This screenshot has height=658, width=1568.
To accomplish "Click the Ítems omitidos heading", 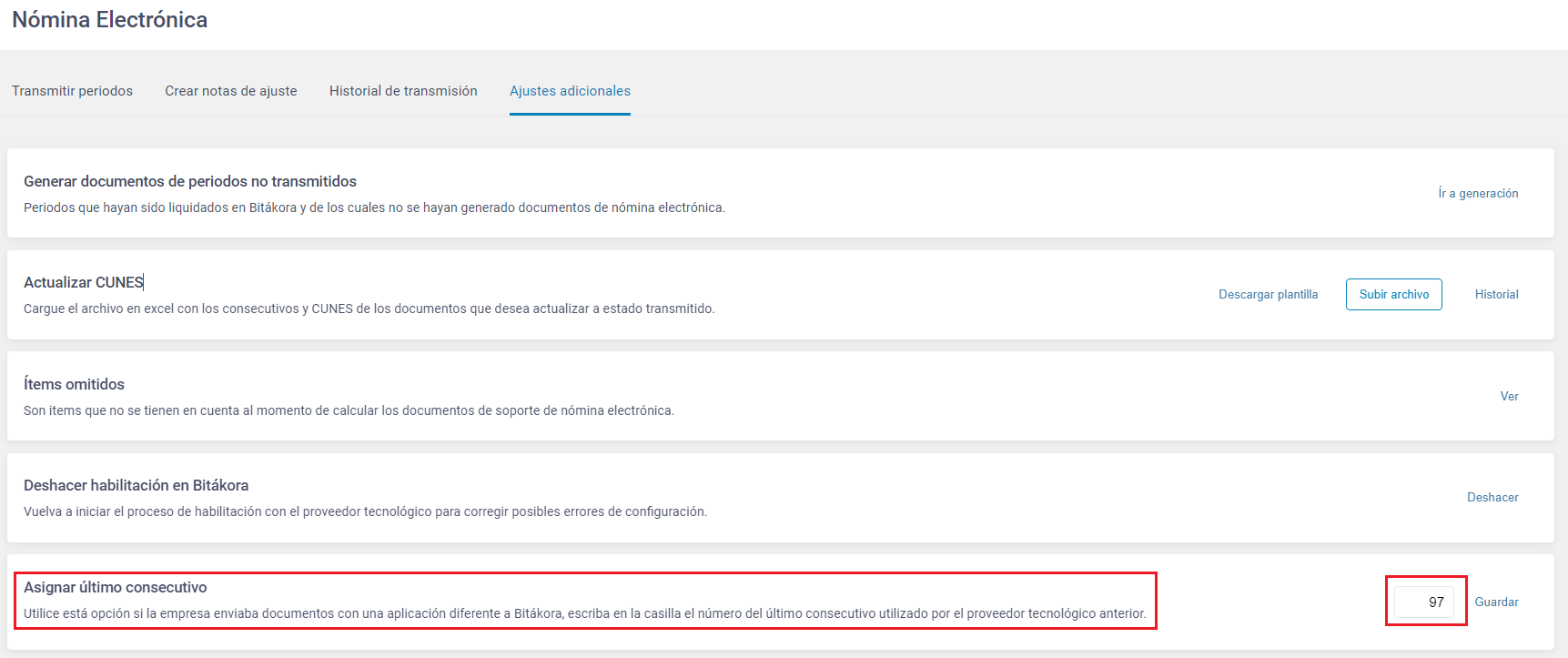I will pos(74,384).
